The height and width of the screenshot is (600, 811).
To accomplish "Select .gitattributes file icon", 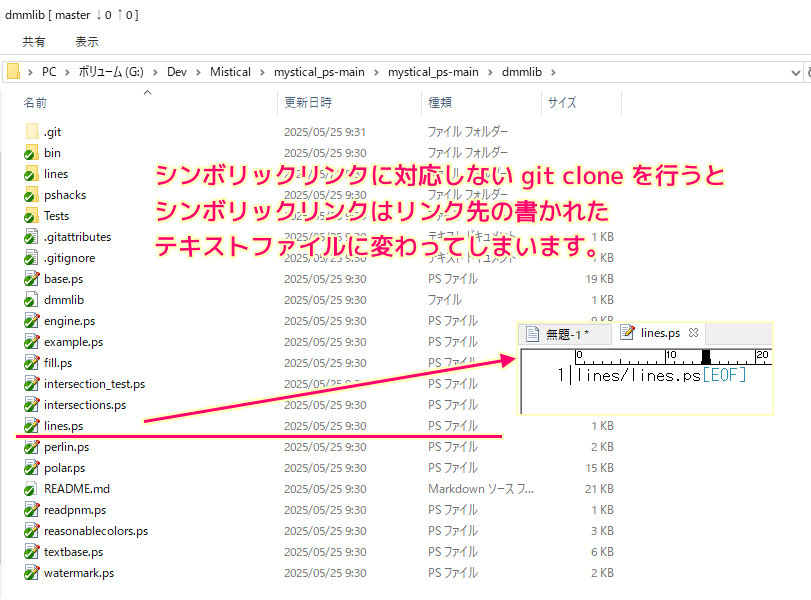I will coord(32,237).
